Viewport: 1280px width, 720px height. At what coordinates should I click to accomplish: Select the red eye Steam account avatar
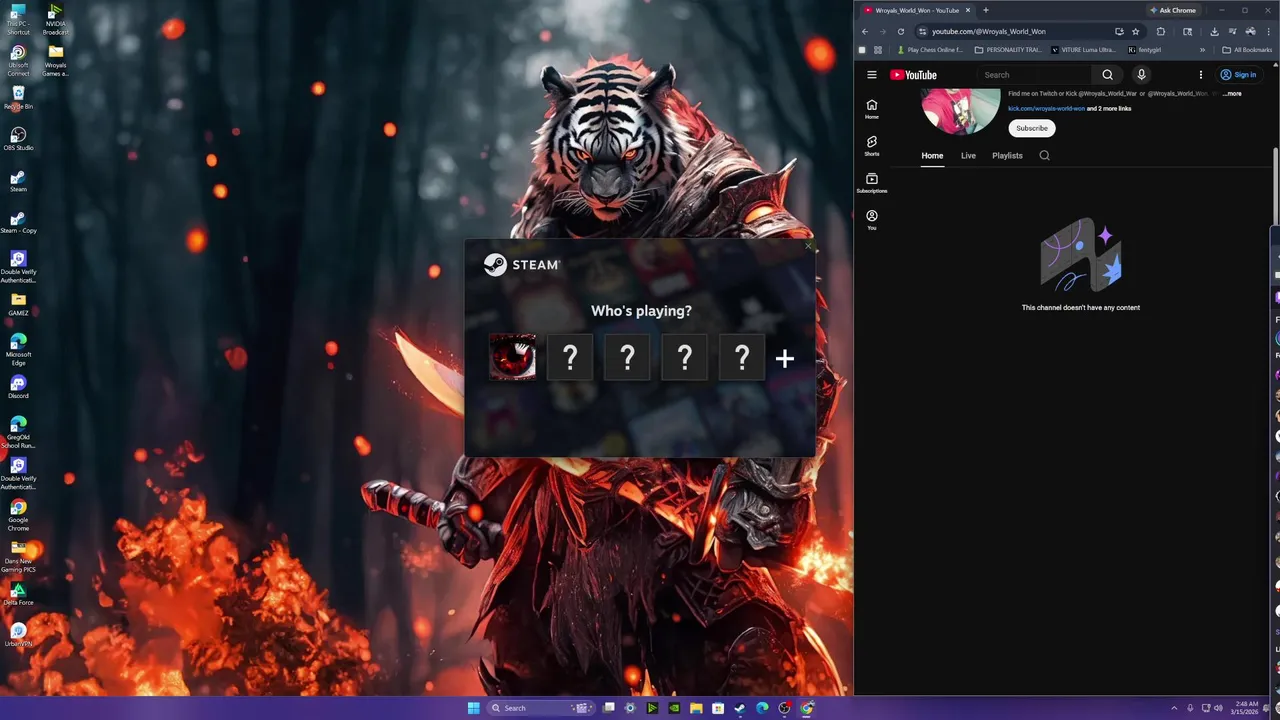[512, 357]
